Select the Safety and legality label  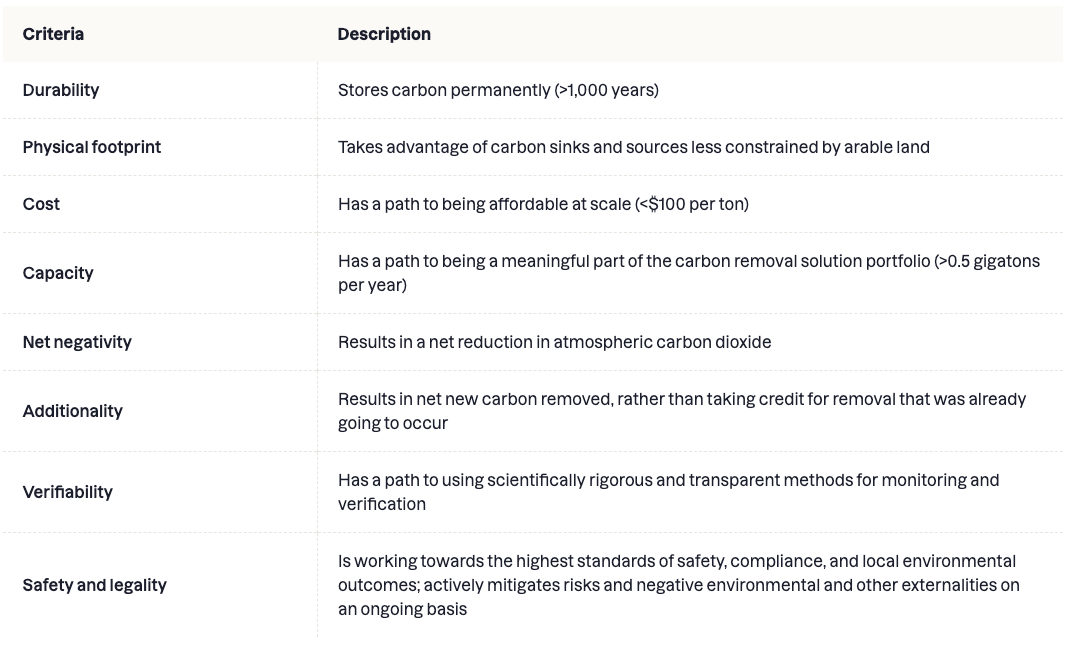point(94,585)
